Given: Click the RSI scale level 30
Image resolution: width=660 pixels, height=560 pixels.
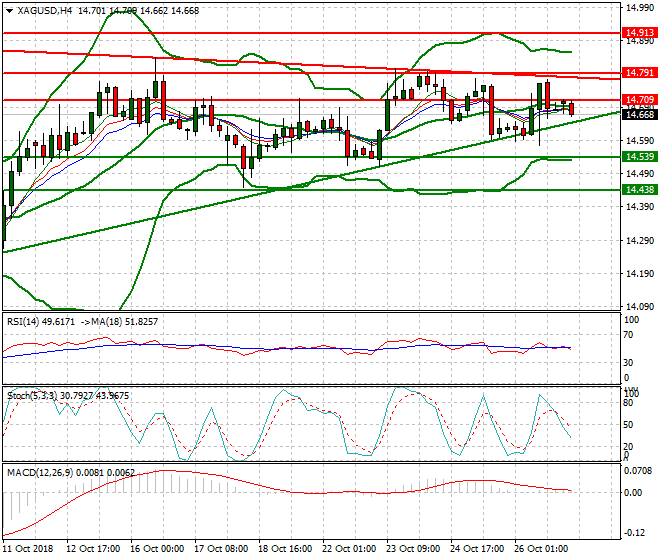Looking at the screenshot, I should 628,363.
